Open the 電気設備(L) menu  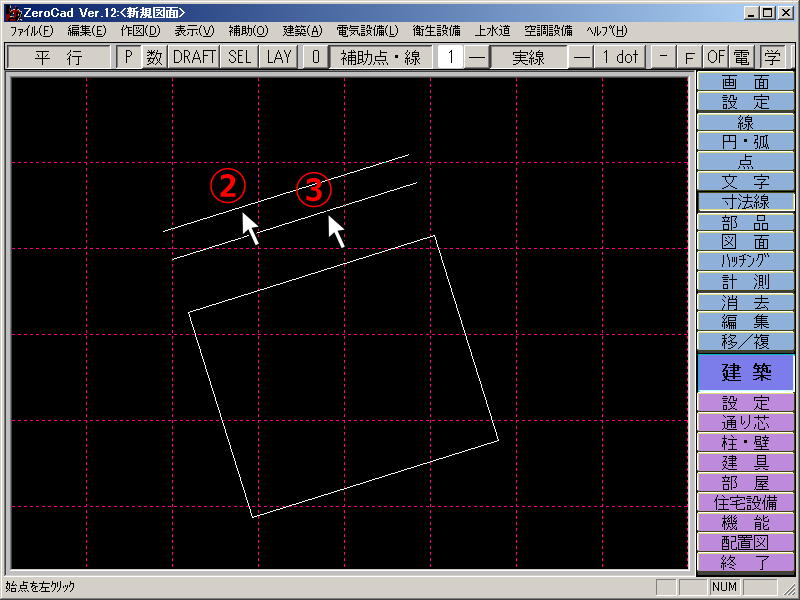(x=367, y=31)
